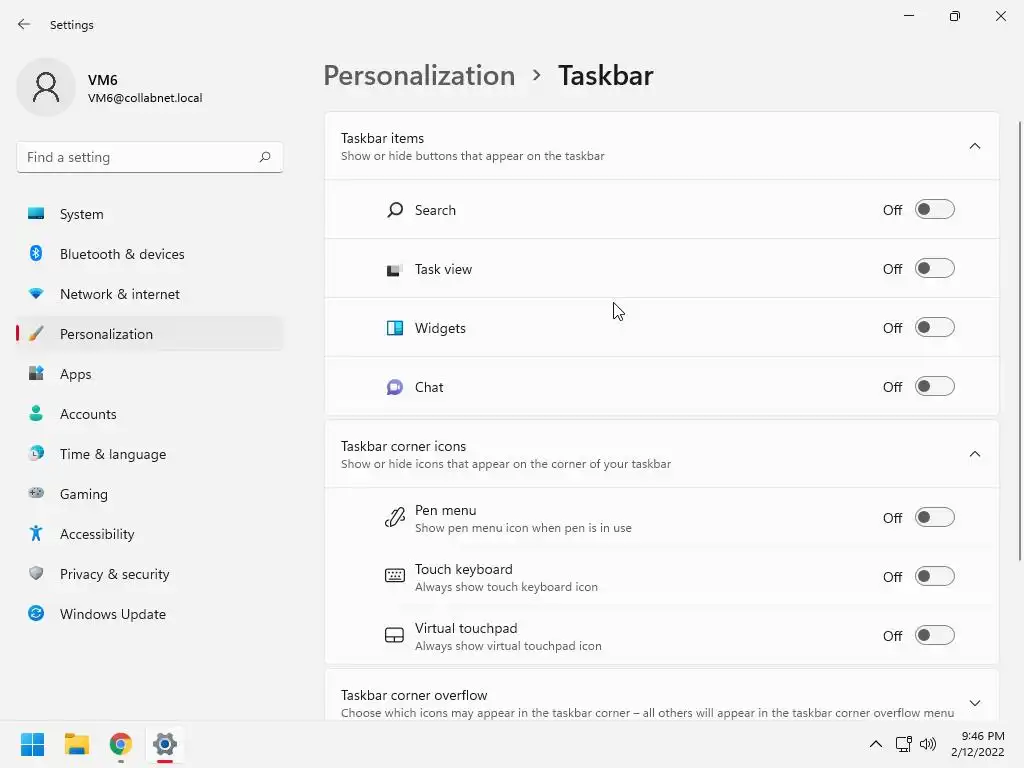Viewport: 1024px width, 768px height.
Task: Click the Pen menu icon
Action: [394, 518]
